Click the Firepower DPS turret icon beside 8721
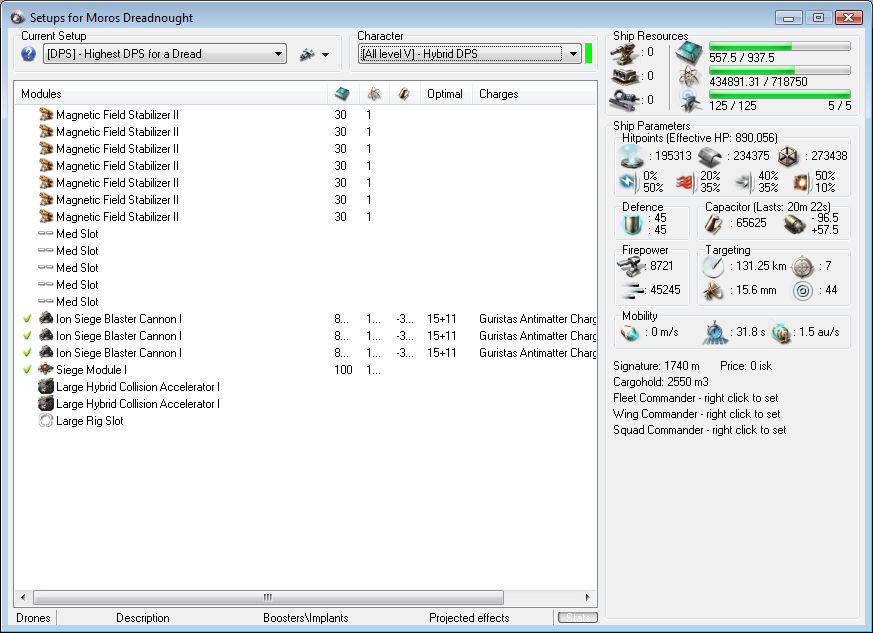Image resolution: width=873 pixels, height=633 pixels. (x=630, y=267)
